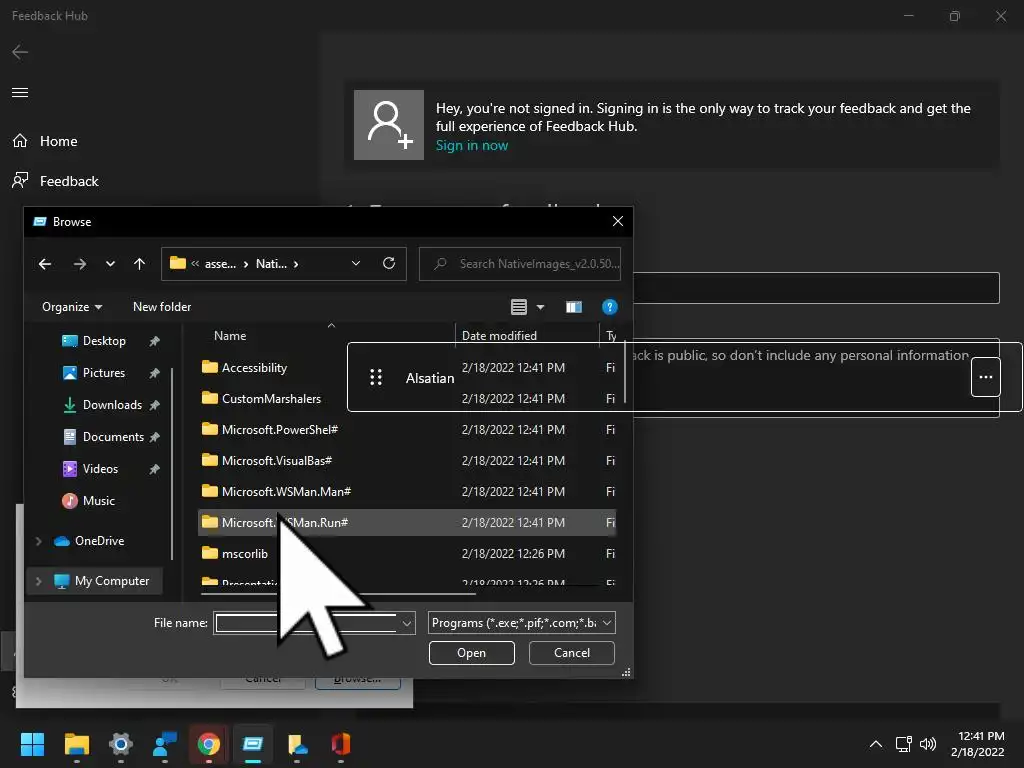Image resolution: width=1024 pixels, height=768 pixels.
Task: Click Sign in now link
Action: point(472,145)
